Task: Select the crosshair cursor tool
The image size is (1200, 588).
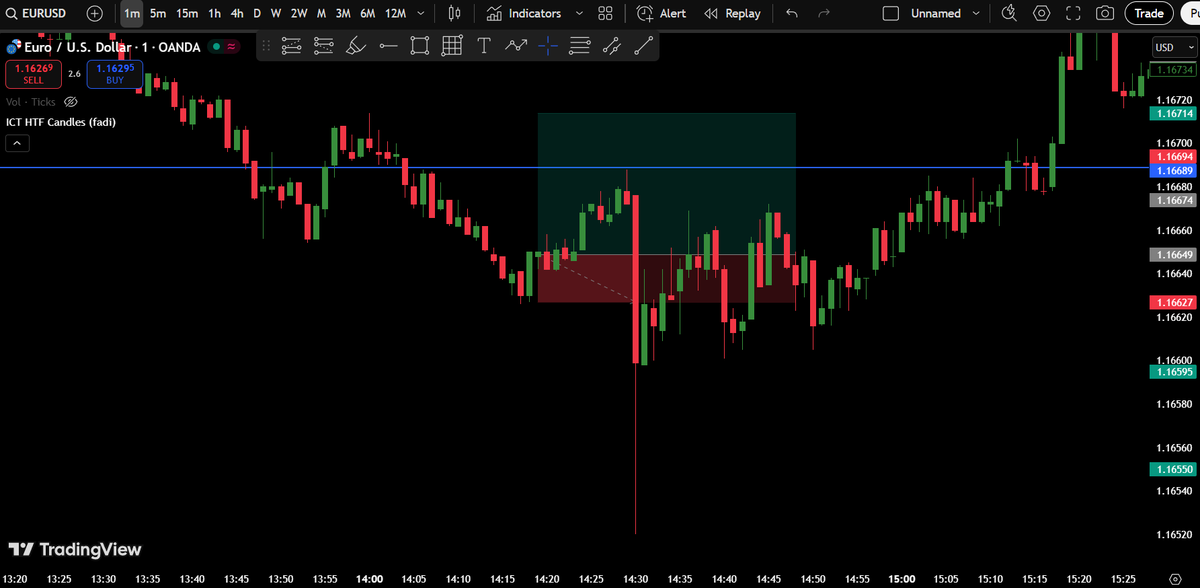Action: [x=546, y=45]
